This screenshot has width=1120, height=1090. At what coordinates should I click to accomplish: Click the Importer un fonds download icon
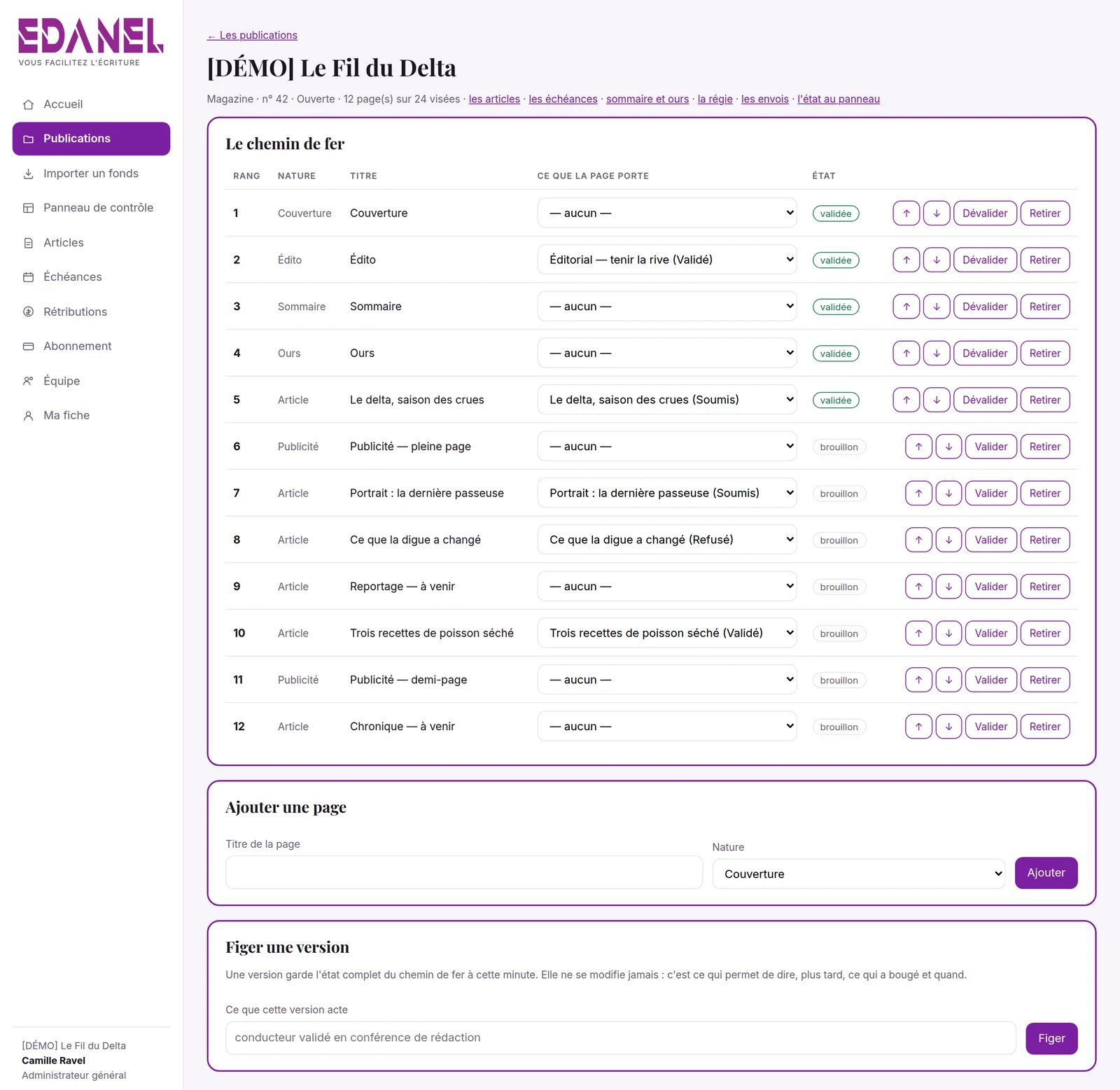coord(29,174)
